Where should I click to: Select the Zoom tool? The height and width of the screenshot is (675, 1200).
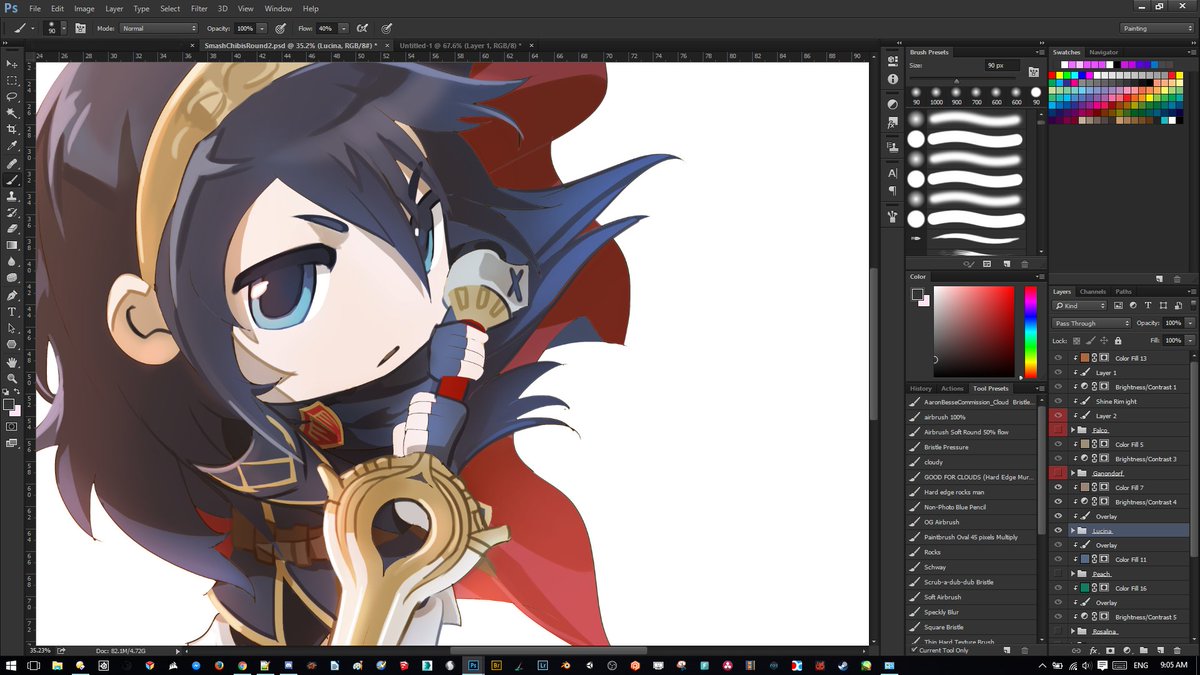pyautogui.click(x=12, y=378)
